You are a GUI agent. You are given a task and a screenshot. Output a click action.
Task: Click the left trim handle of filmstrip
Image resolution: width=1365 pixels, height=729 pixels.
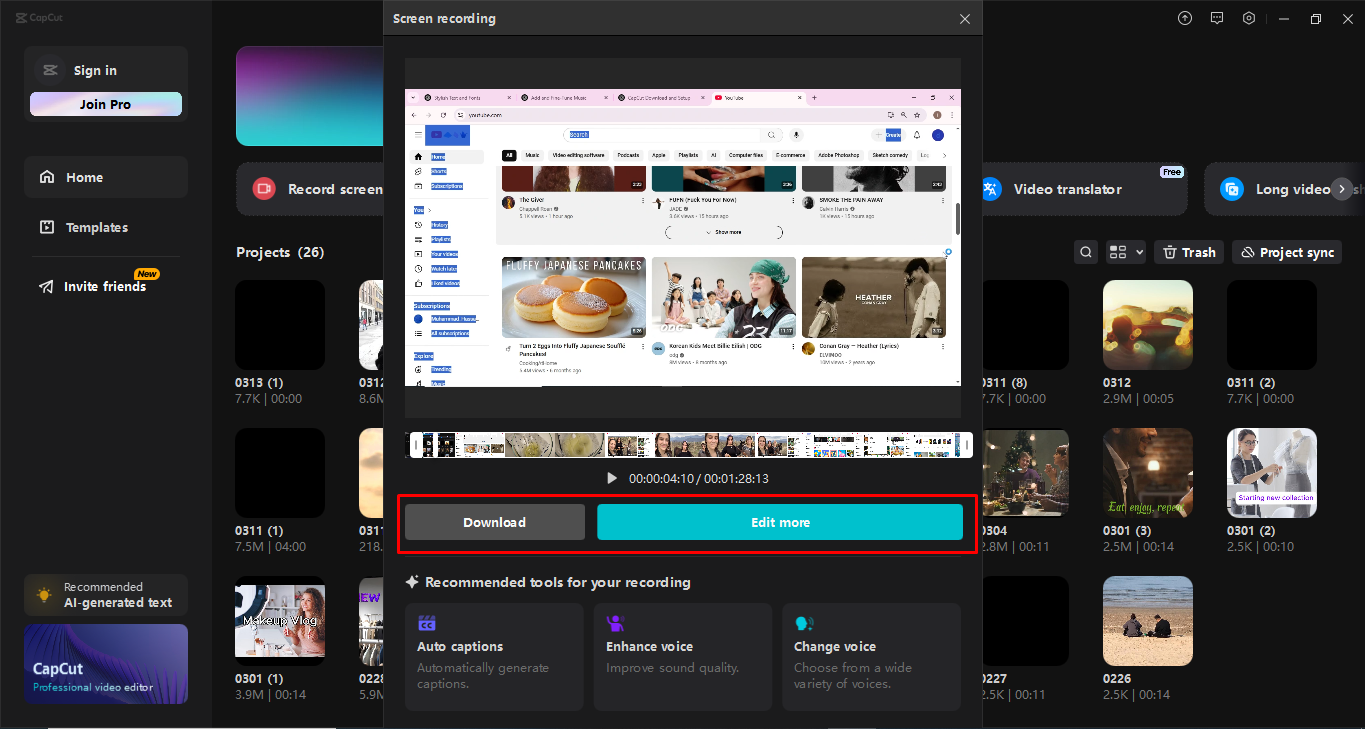pos(415,445)
